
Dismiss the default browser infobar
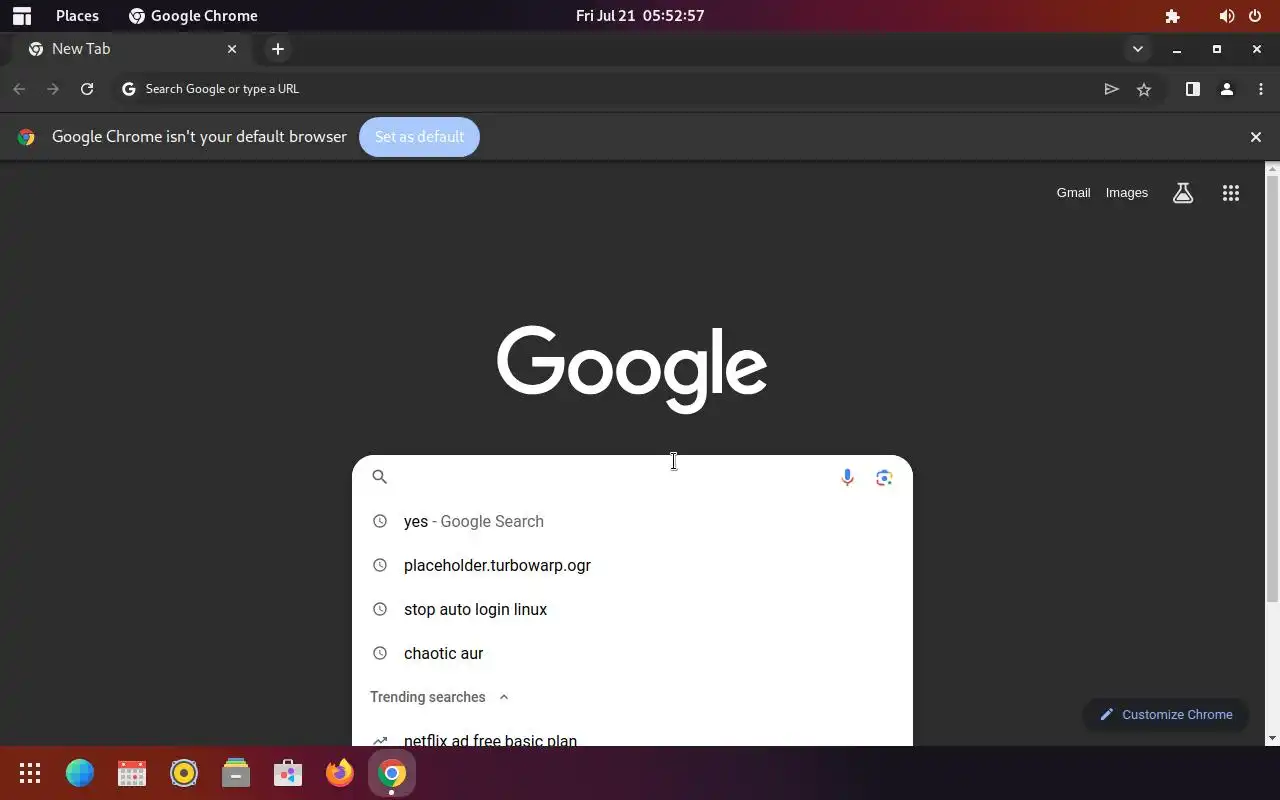(1256, 137)
